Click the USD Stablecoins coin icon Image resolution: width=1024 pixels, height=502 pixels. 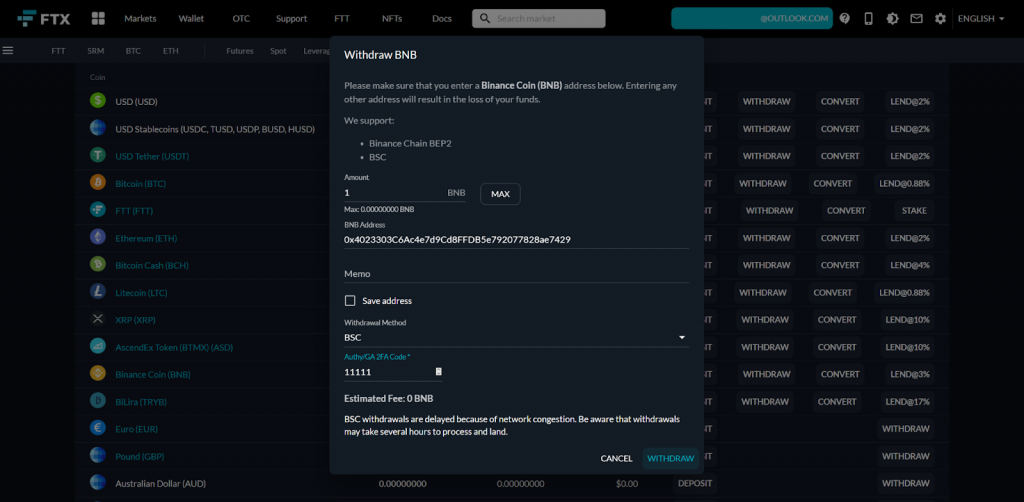[98, 128]
